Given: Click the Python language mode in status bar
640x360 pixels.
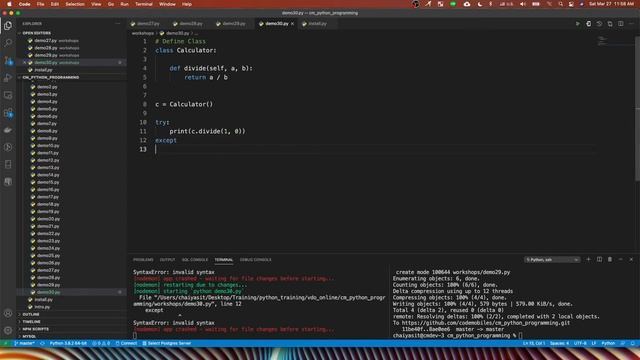Looking at the screenshot, I should click(x=608, y=343).
